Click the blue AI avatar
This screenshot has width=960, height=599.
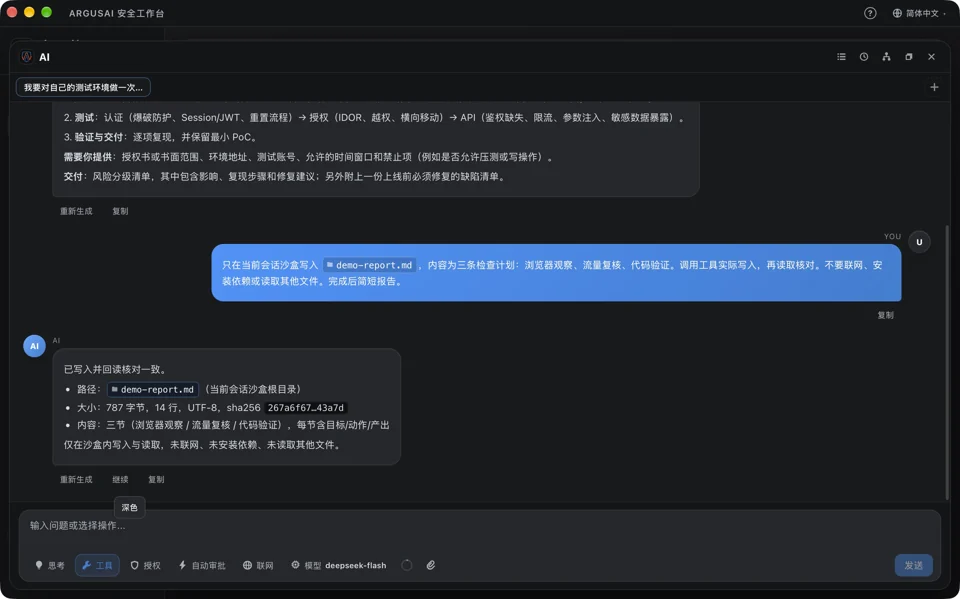point(34,346)
